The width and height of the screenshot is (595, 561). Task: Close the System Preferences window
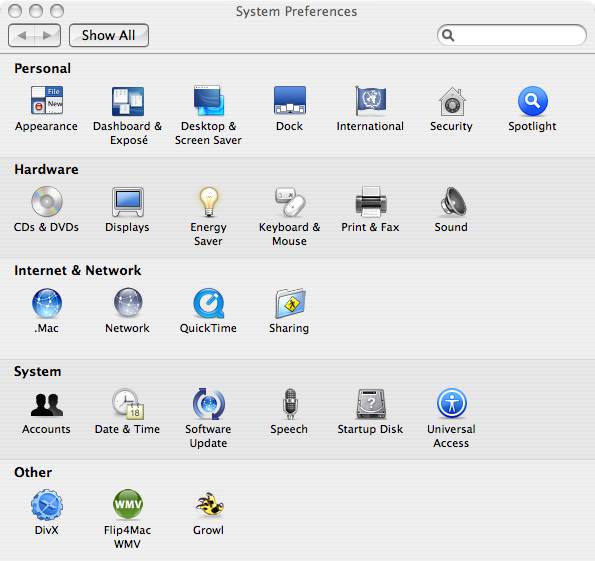pyautogui.click(x=15, y=11)
